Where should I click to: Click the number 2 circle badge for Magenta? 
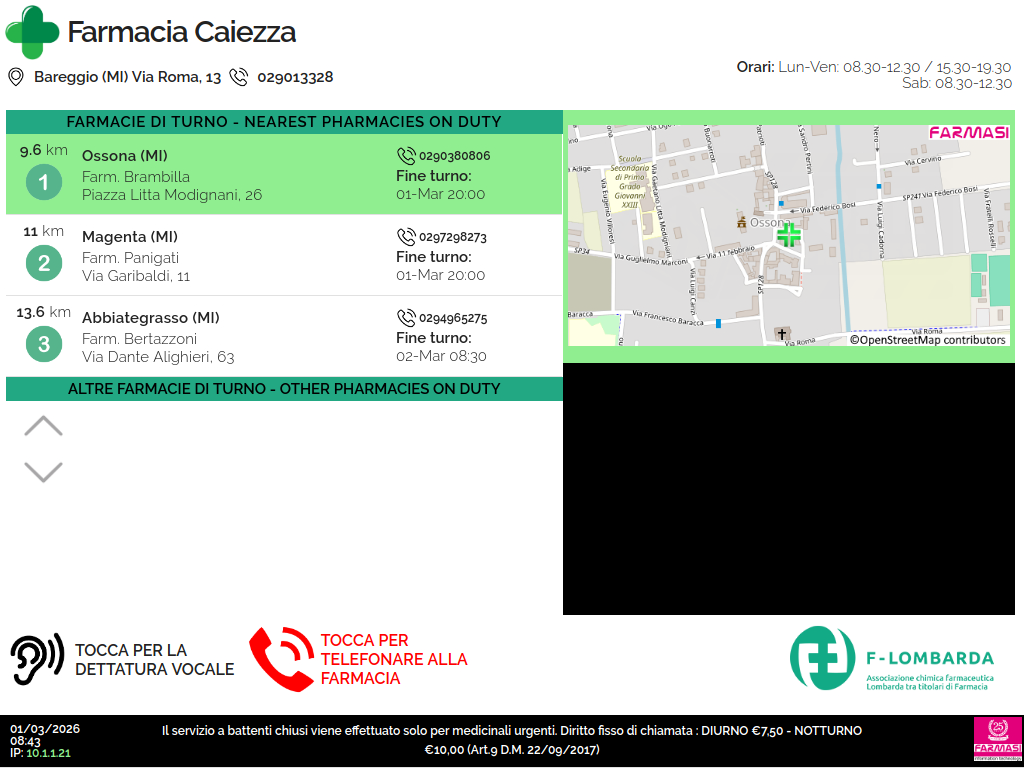click(44, 264)
